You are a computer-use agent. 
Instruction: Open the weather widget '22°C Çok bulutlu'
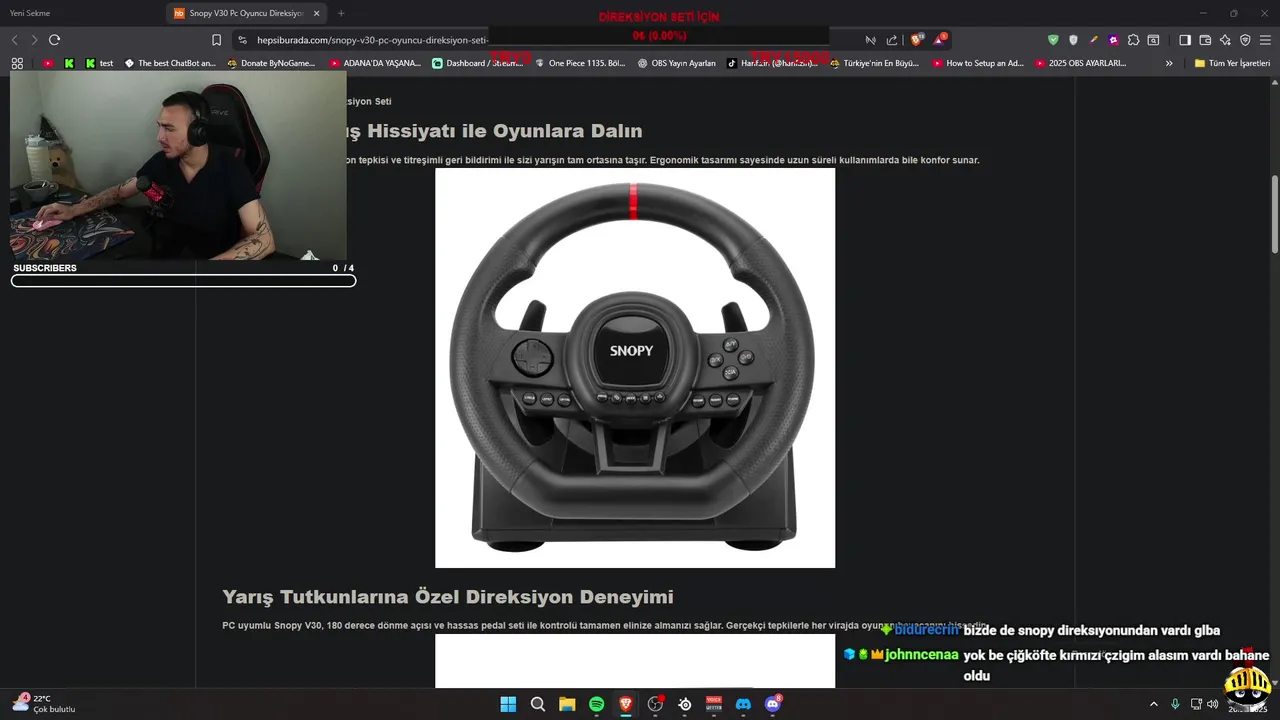coord(45,704)
